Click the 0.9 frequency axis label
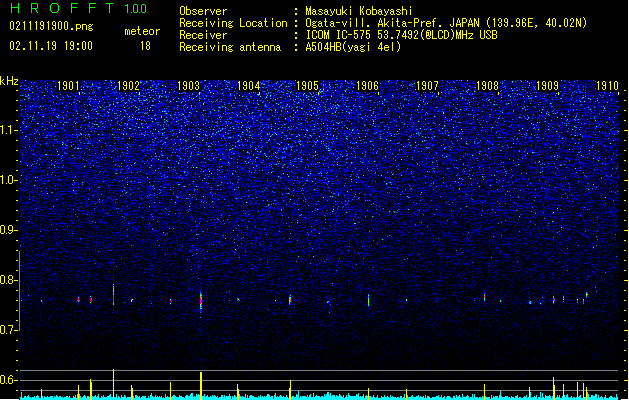This screenshot has height=400, width=629. point(9,230)
